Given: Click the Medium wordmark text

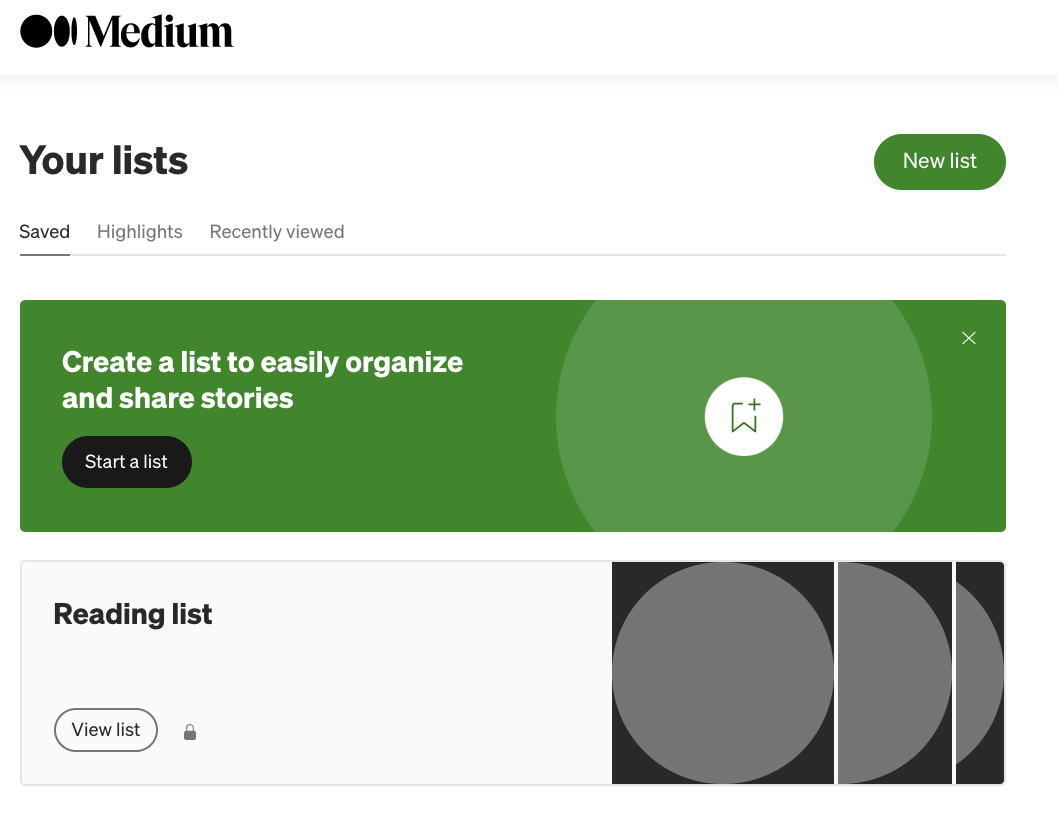Looking at the screenshot, I should [159, 32].
